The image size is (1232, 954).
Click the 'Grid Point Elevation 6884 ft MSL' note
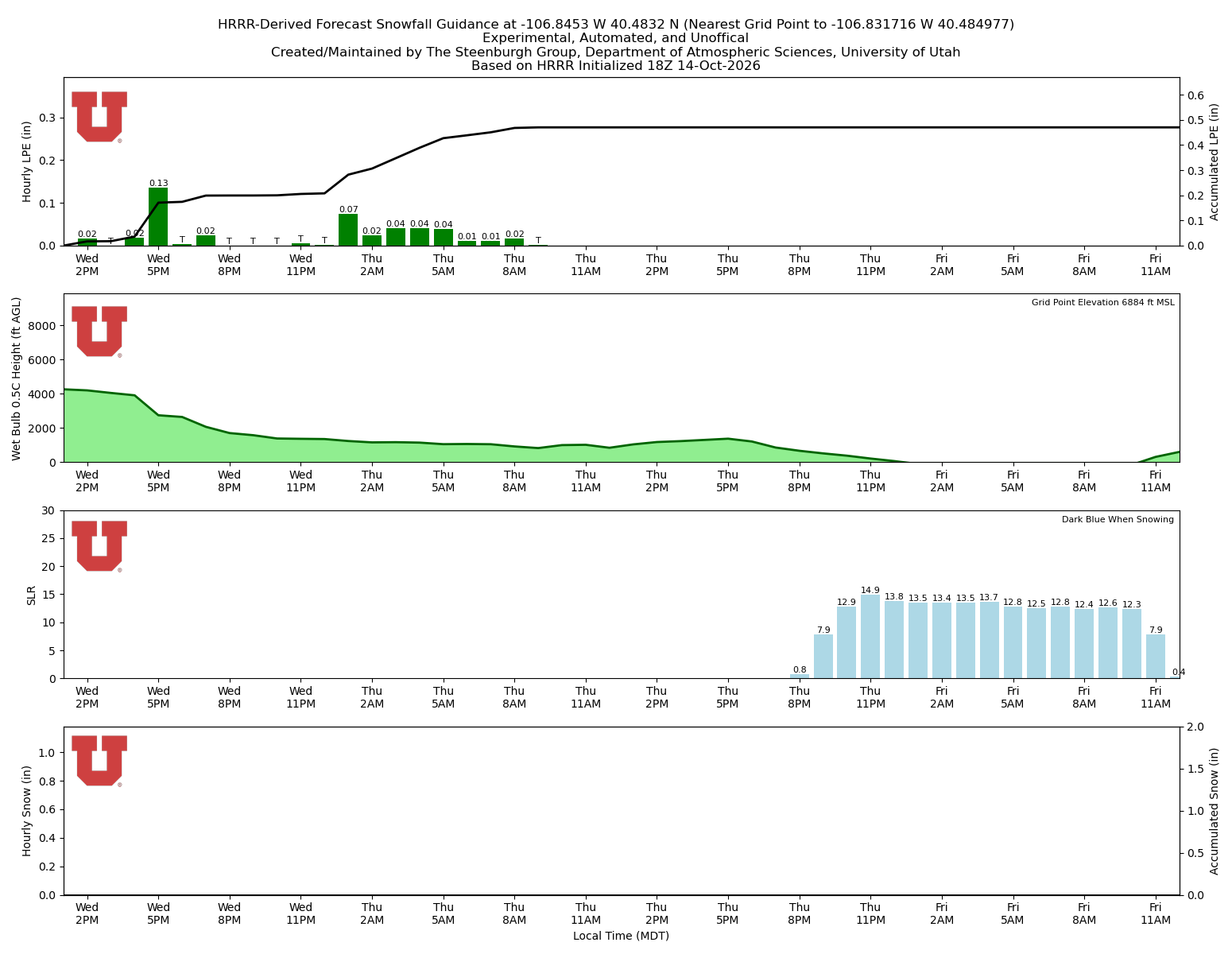(1102, 302)
